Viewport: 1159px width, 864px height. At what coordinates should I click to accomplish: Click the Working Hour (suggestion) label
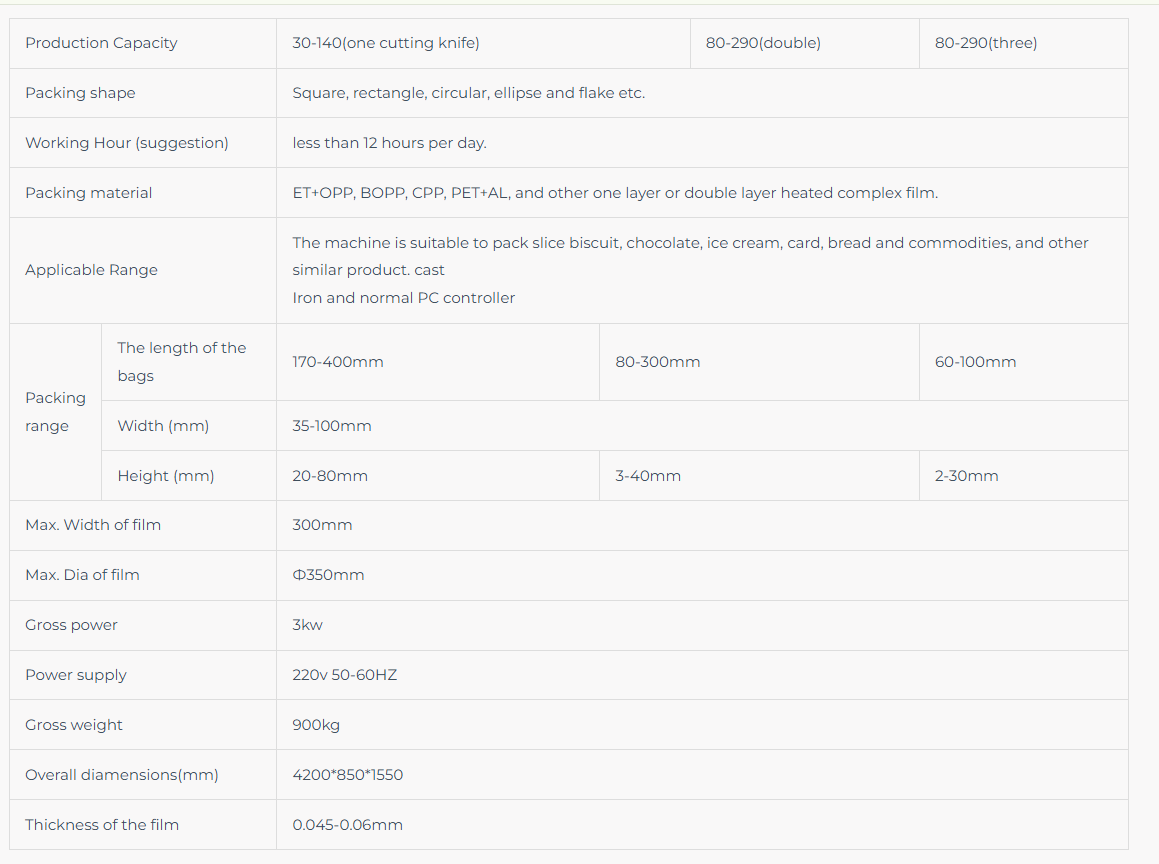click(x=127, y=143)
